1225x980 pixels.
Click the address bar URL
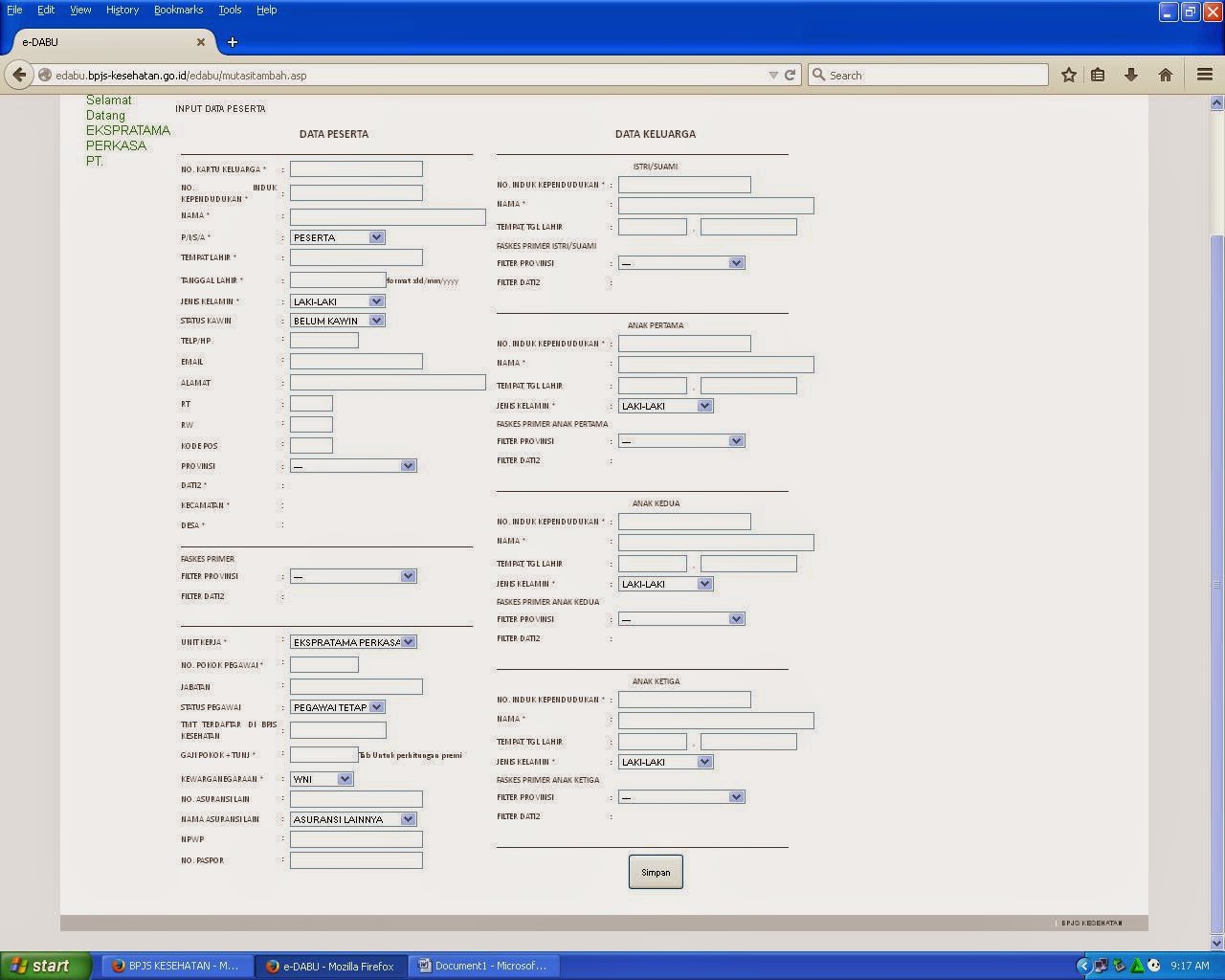181,75
